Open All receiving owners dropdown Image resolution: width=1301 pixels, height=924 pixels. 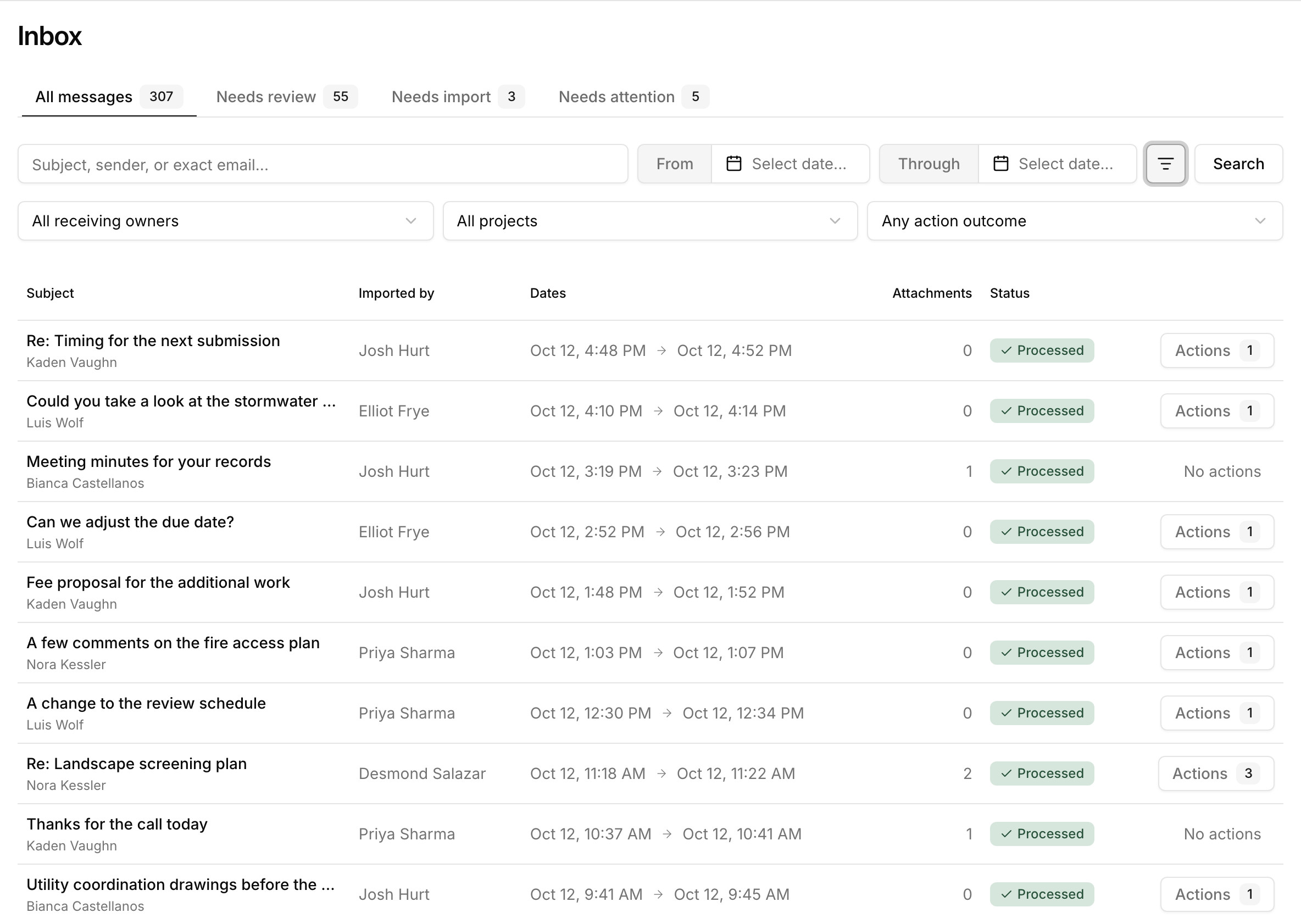(225, 221)
